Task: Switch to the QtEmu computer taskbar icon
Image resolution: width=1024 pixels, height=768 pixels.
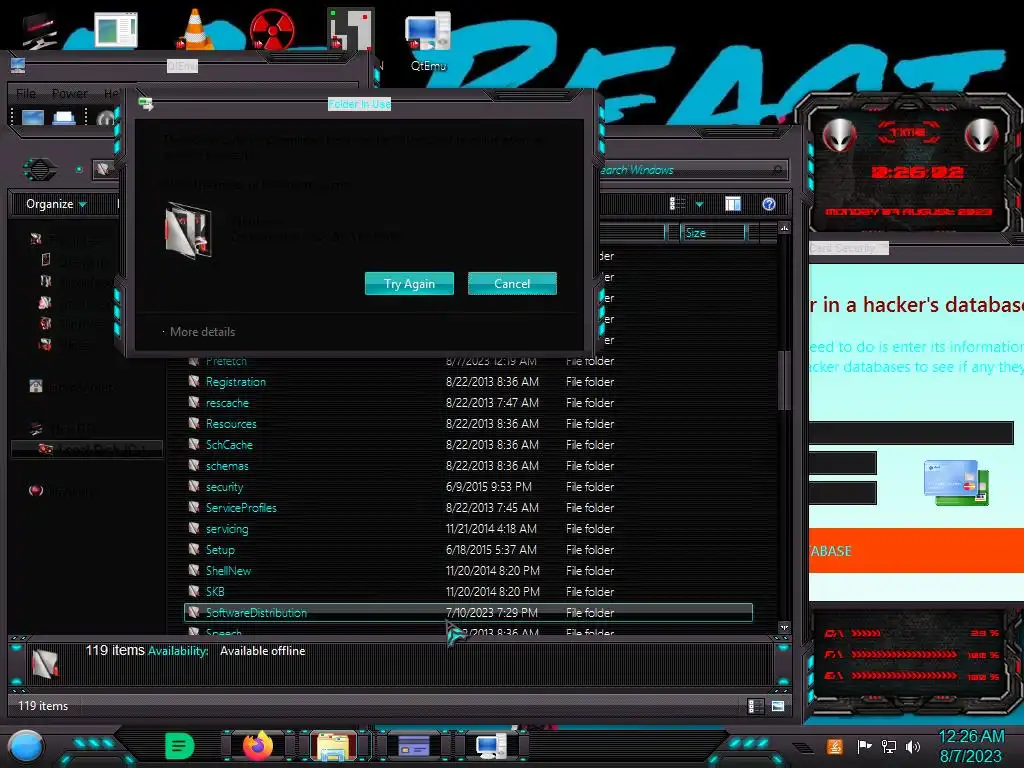Action: [x=490, y=746]
